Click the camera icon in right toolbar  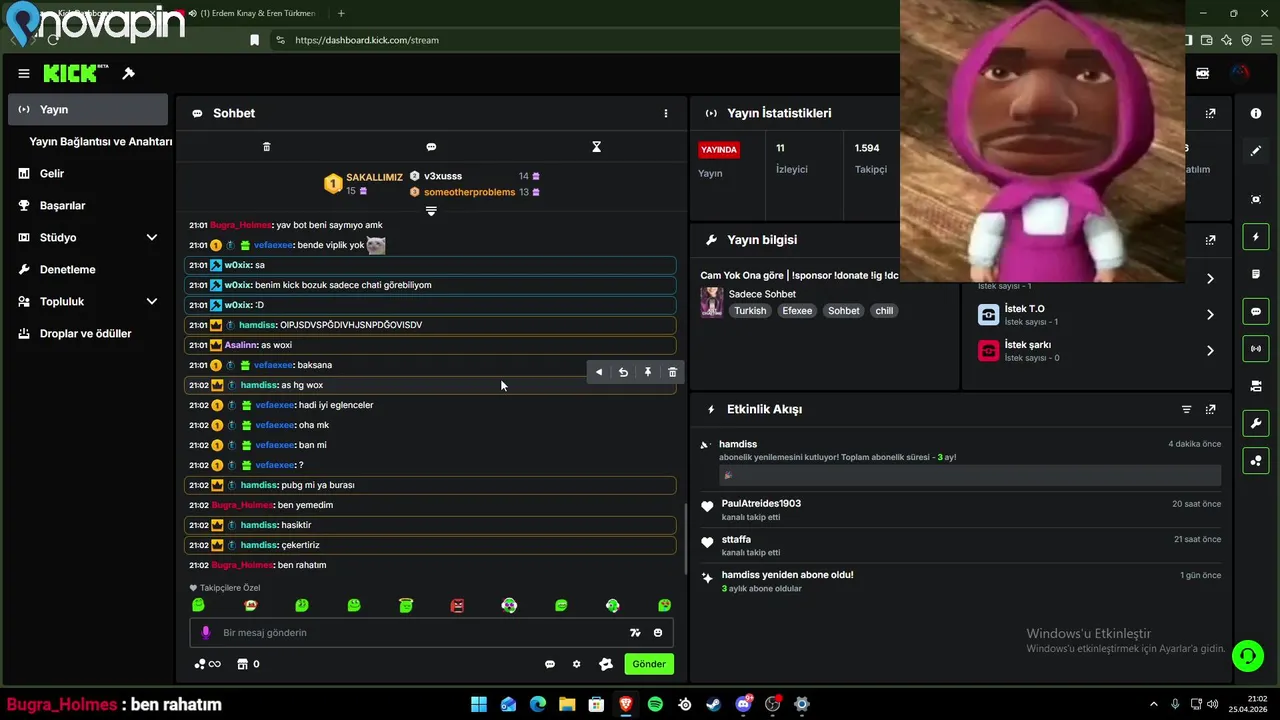tap(1256, 386)
